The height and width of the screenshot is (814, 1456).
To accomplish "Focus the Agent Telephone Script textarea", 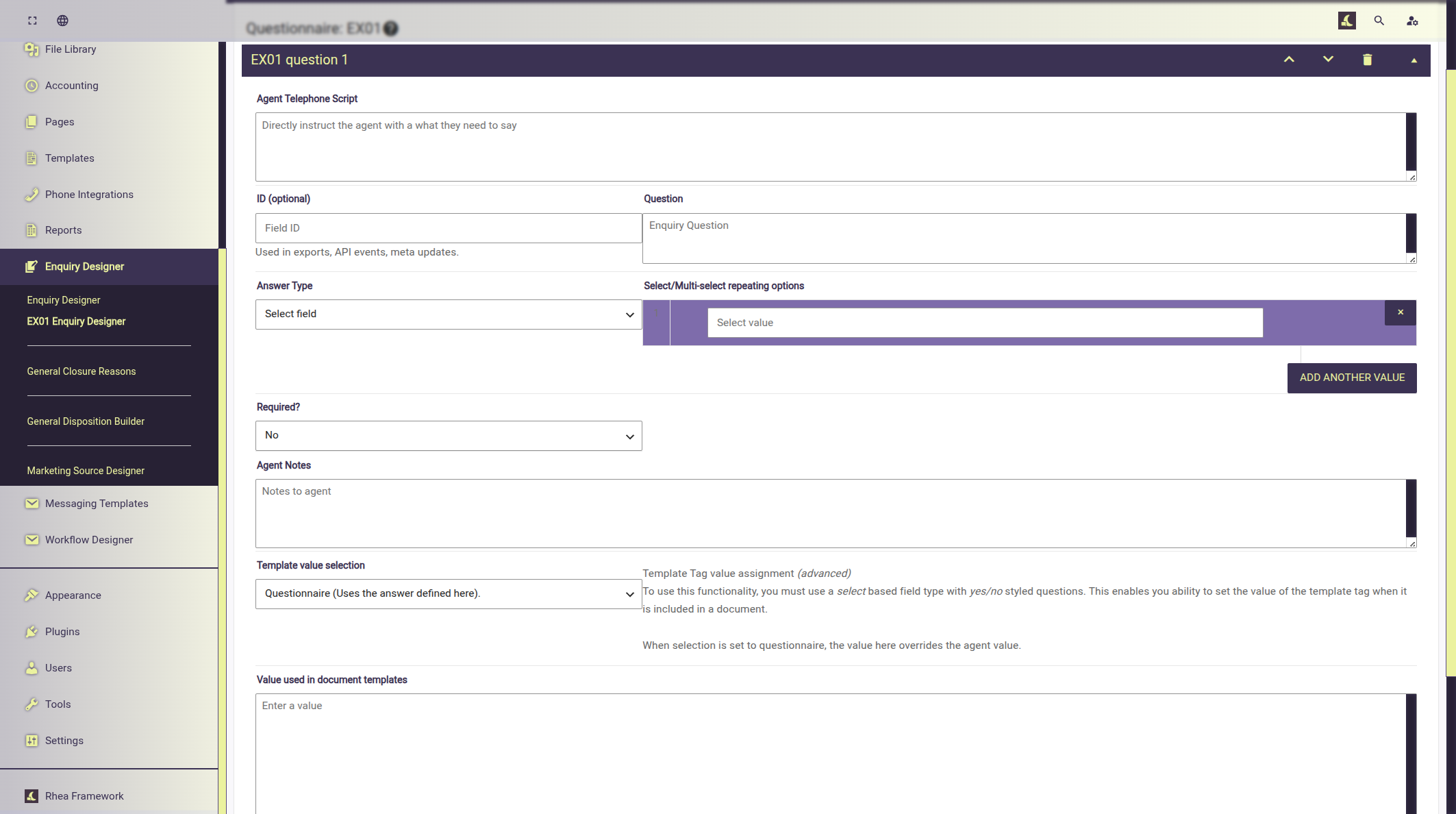I will (x=836, y=147).
